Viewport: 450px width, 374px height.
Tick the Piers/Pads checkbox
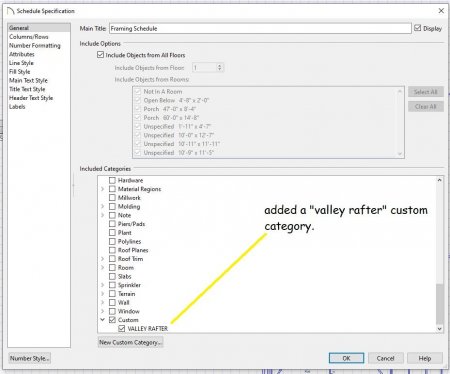[x=112, y=224]
